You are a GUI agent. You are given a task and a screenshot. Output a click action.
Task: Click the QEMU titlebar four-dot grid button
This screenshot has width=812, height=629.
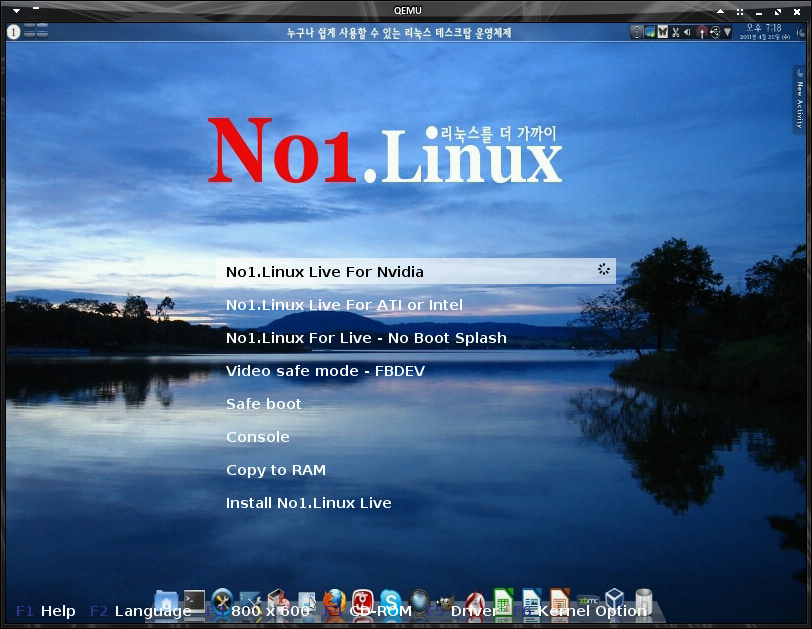coord(740,11)
